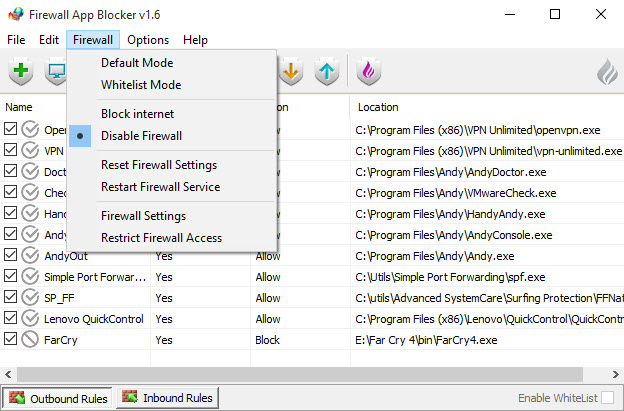Open the Options menu
Screen dimensions: 624x411
click(x=148, y=40)
